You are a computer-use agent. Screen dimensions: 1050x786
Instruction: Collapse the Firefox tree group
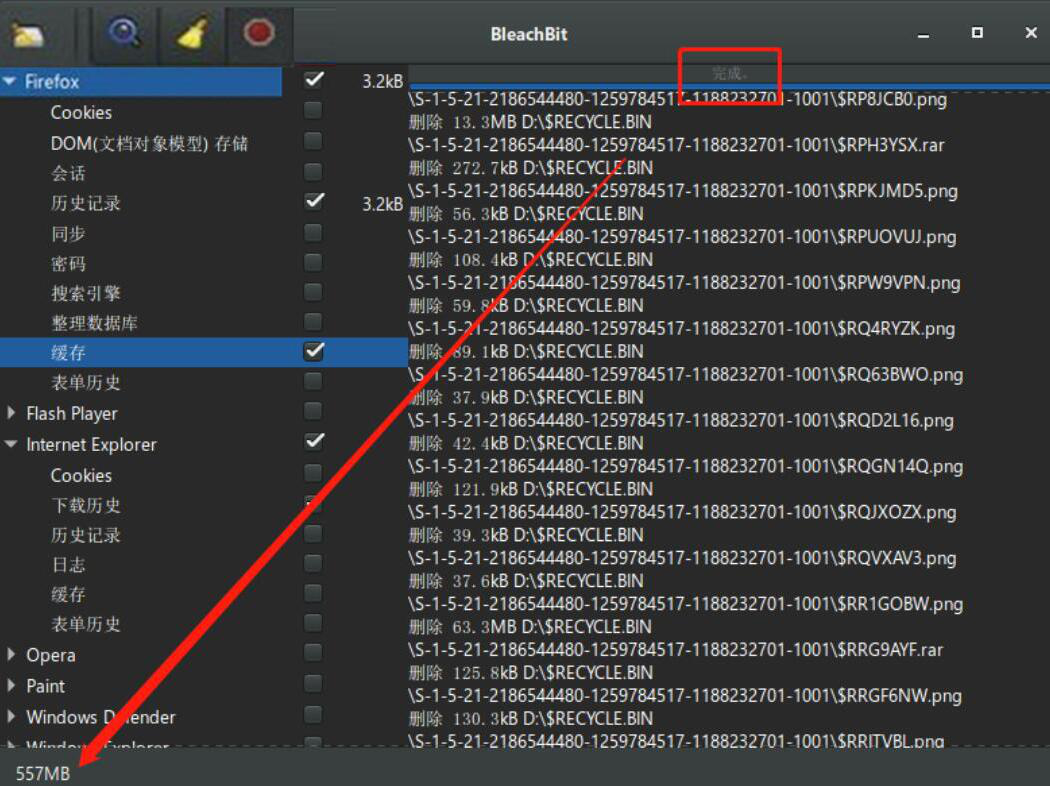[x=9, y=81]
